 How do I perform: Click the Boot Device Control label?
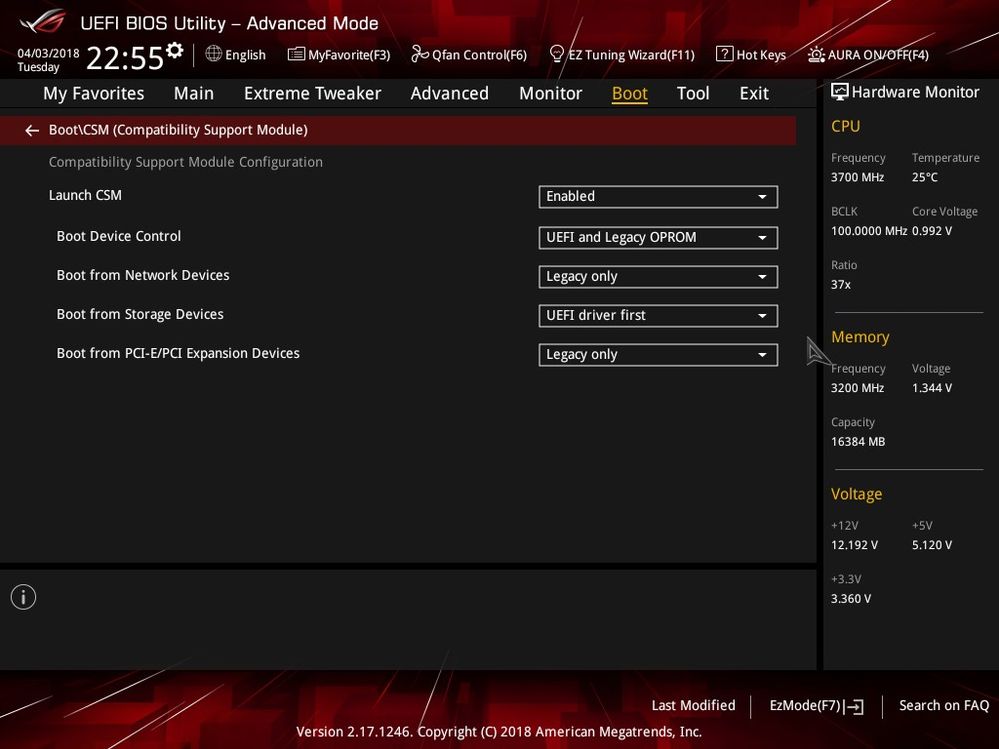coord(119,236)
